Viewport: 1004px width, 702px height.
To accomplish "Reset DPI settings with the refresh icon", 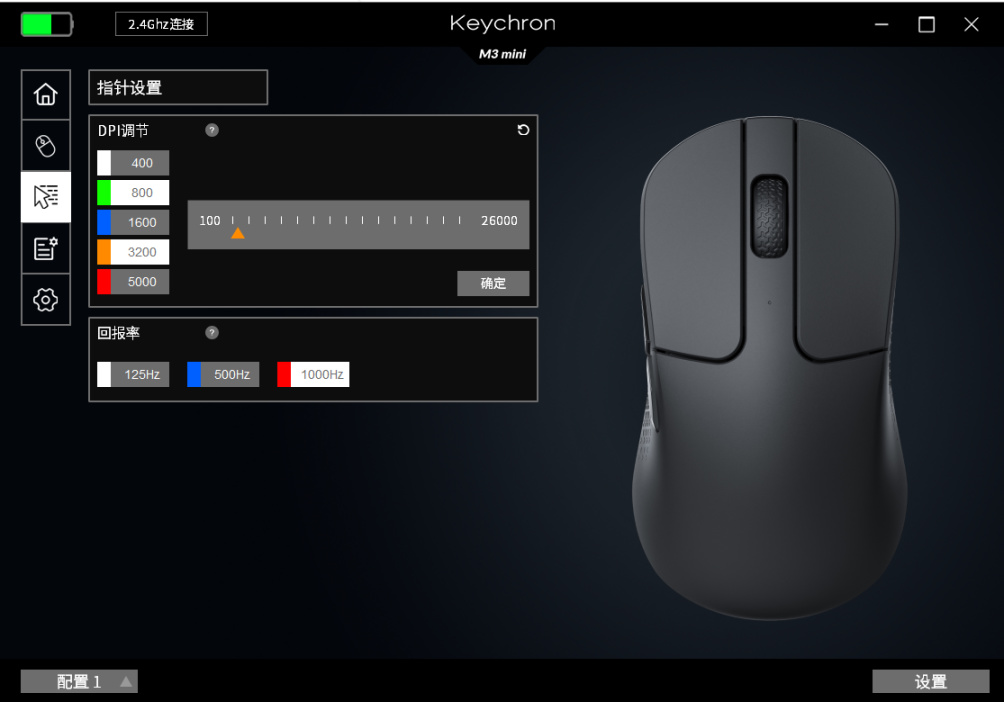I will pyautogui.click(x=523, y=130).
